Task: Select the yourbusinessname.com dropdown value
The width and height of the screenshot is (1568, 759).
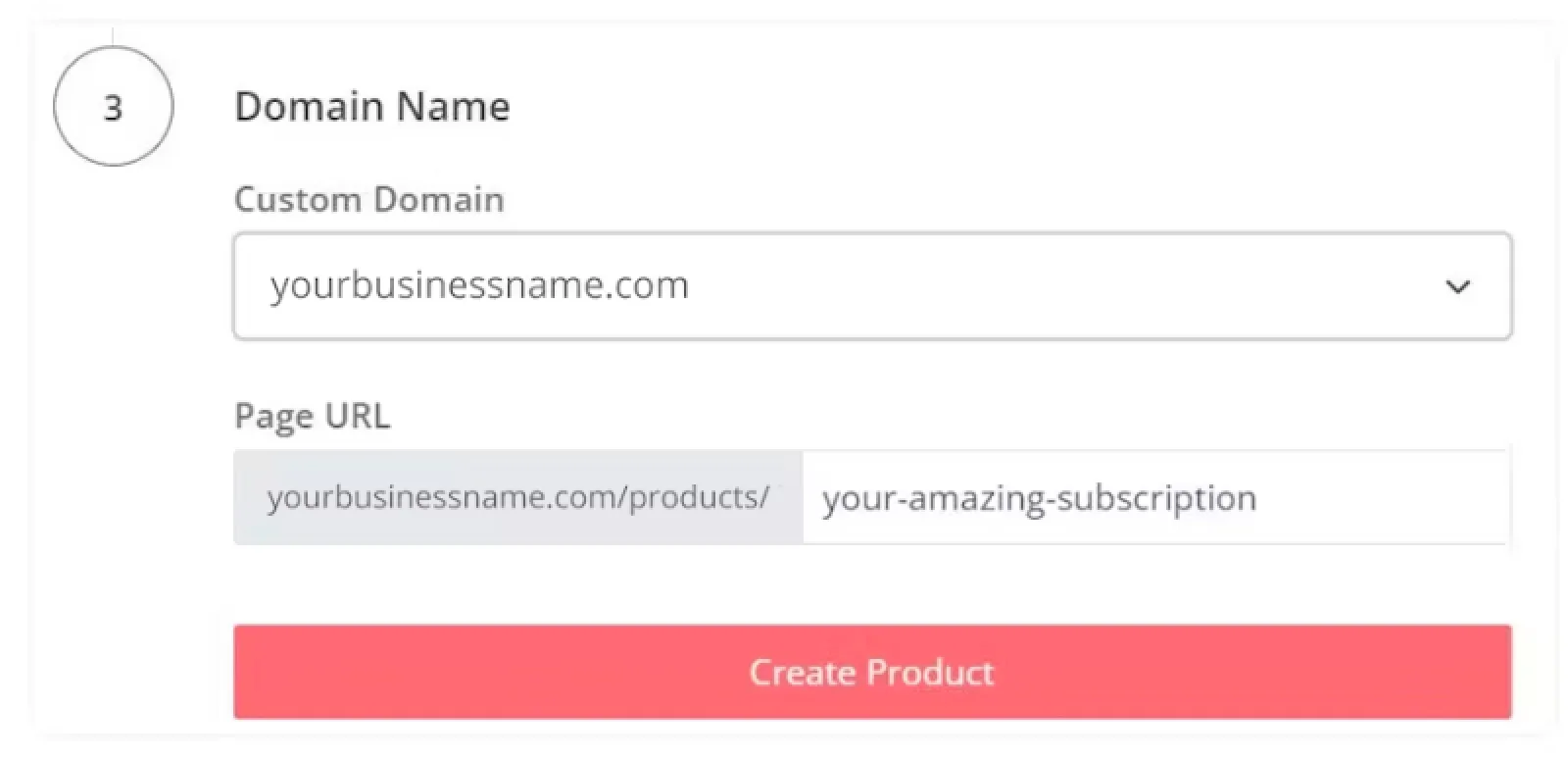Action: [x=479, y=285]
